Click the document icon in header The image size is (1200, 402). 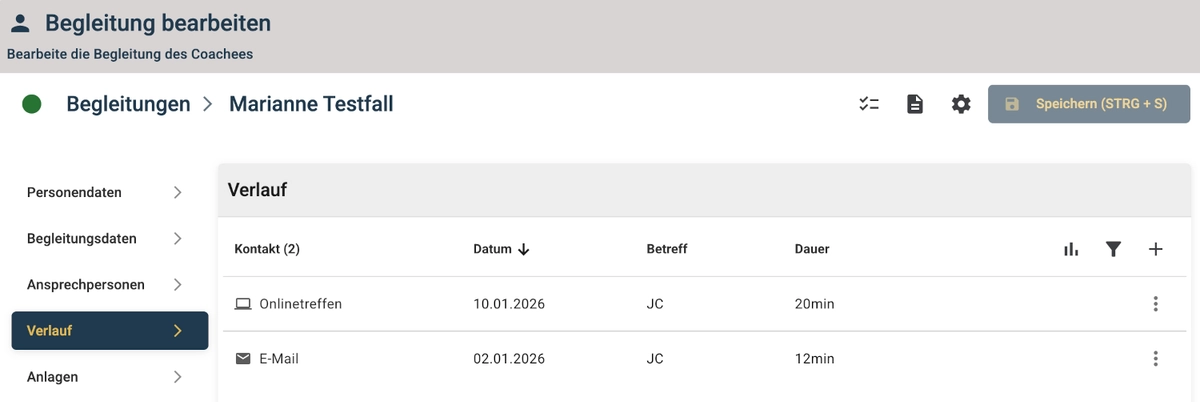pos(915,104)
